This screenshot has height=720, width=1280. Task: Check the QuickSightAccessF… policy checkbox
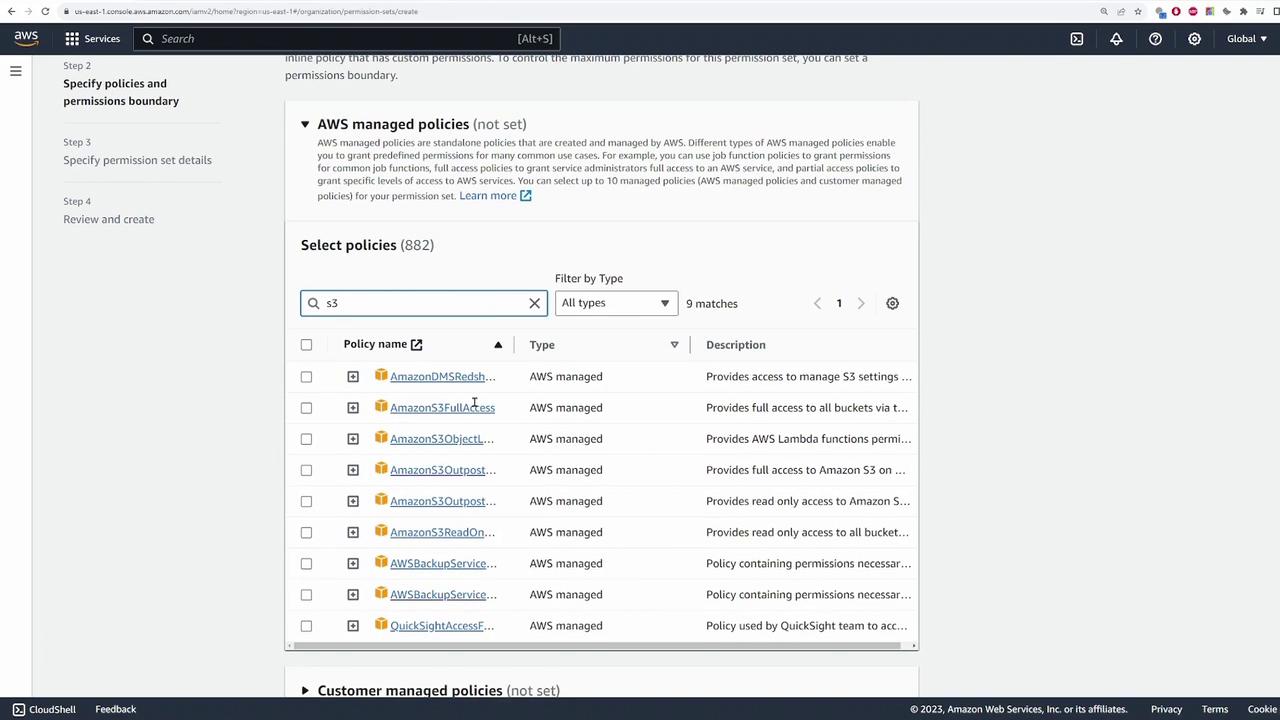click(306, 626)
